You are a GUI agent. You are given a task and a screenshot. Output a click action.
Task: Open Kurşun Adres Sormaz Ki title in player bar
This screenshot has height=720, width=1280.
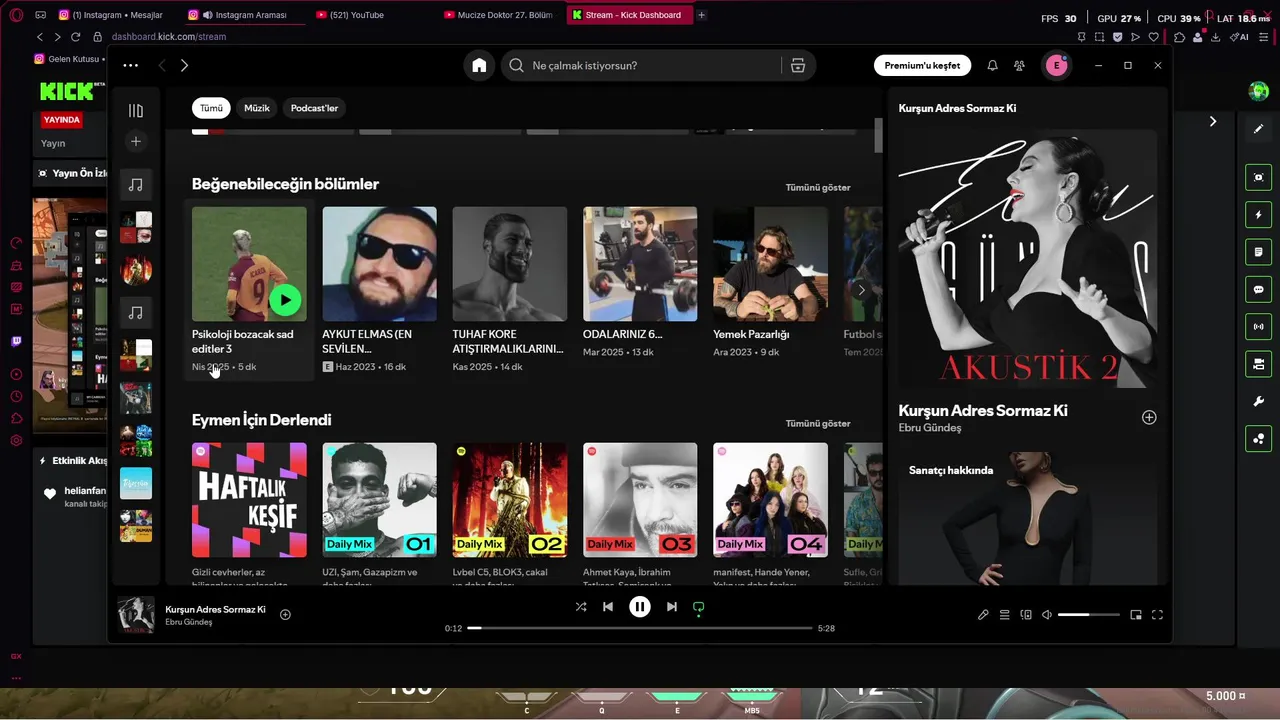coord(215,609)
